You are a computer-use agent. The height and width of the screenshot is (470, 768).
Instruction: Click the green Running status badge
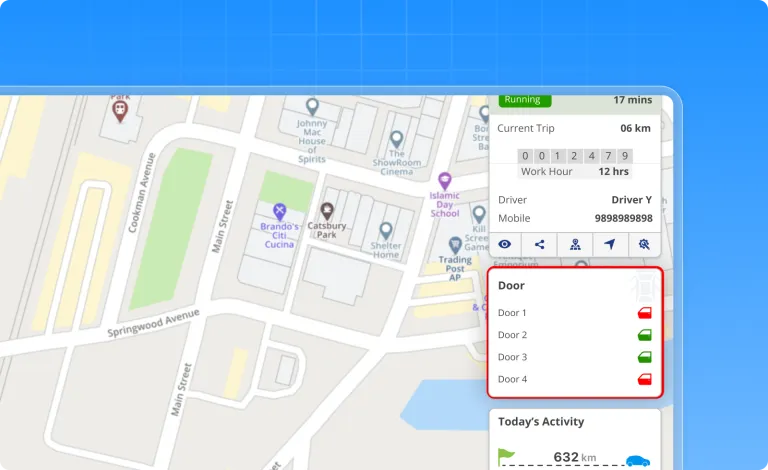[522, 100]
